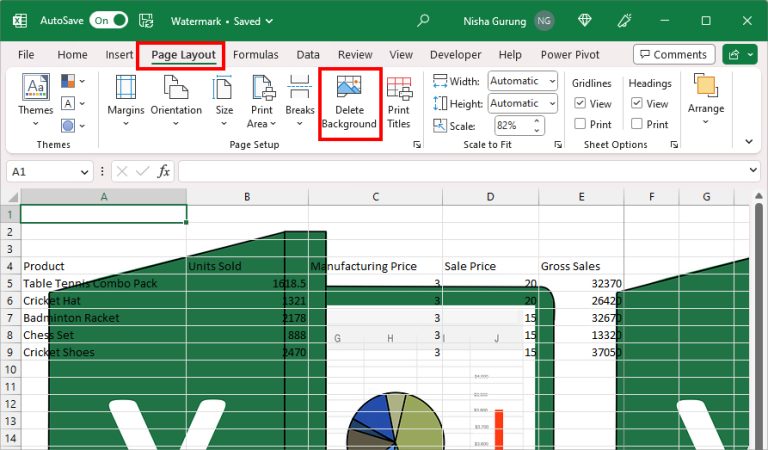
Task: Click the Excel app icon
Action: 20,21
